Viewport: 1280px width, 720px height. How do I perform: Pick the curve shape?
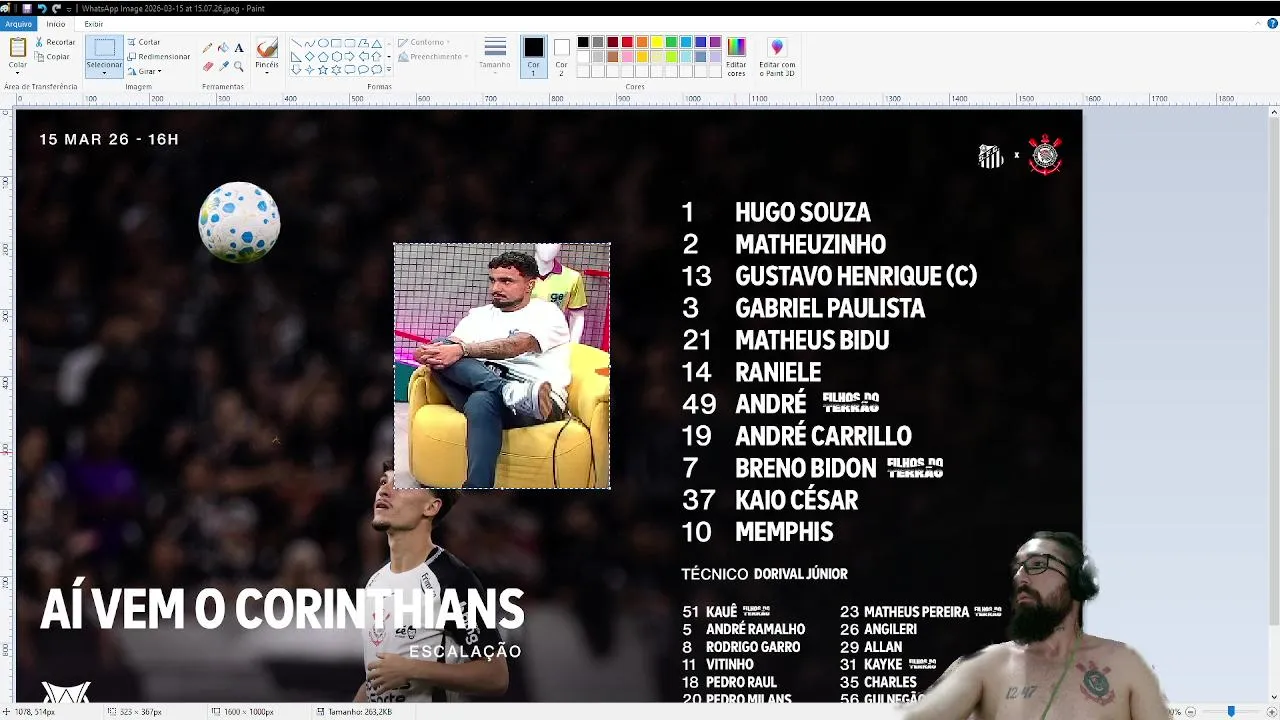pyautogui.click(x=309, y=44)
